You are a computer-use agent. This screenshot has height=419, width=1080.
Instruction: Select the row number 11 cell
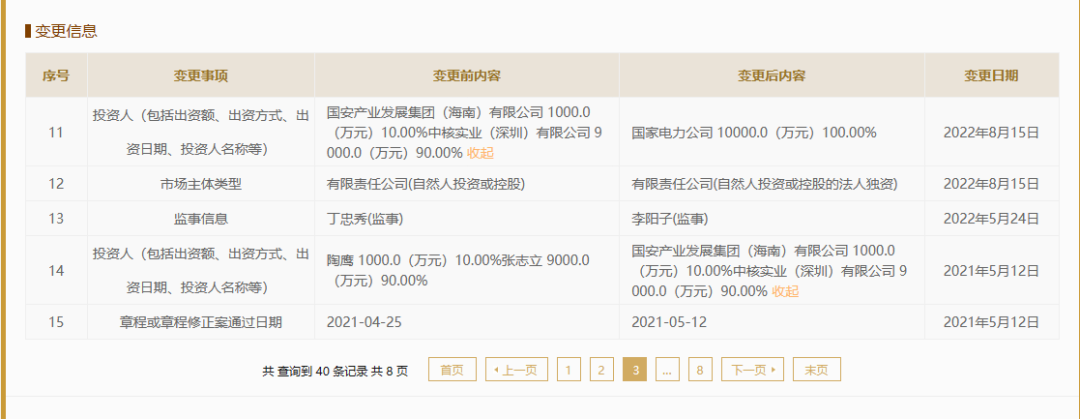56,132
